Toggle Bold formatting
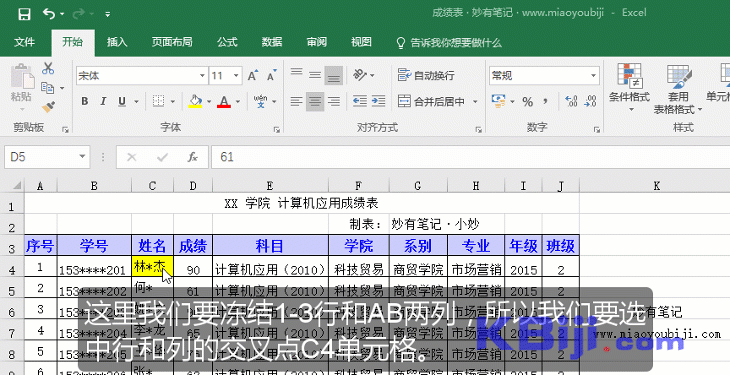 [x=84, y=101]
